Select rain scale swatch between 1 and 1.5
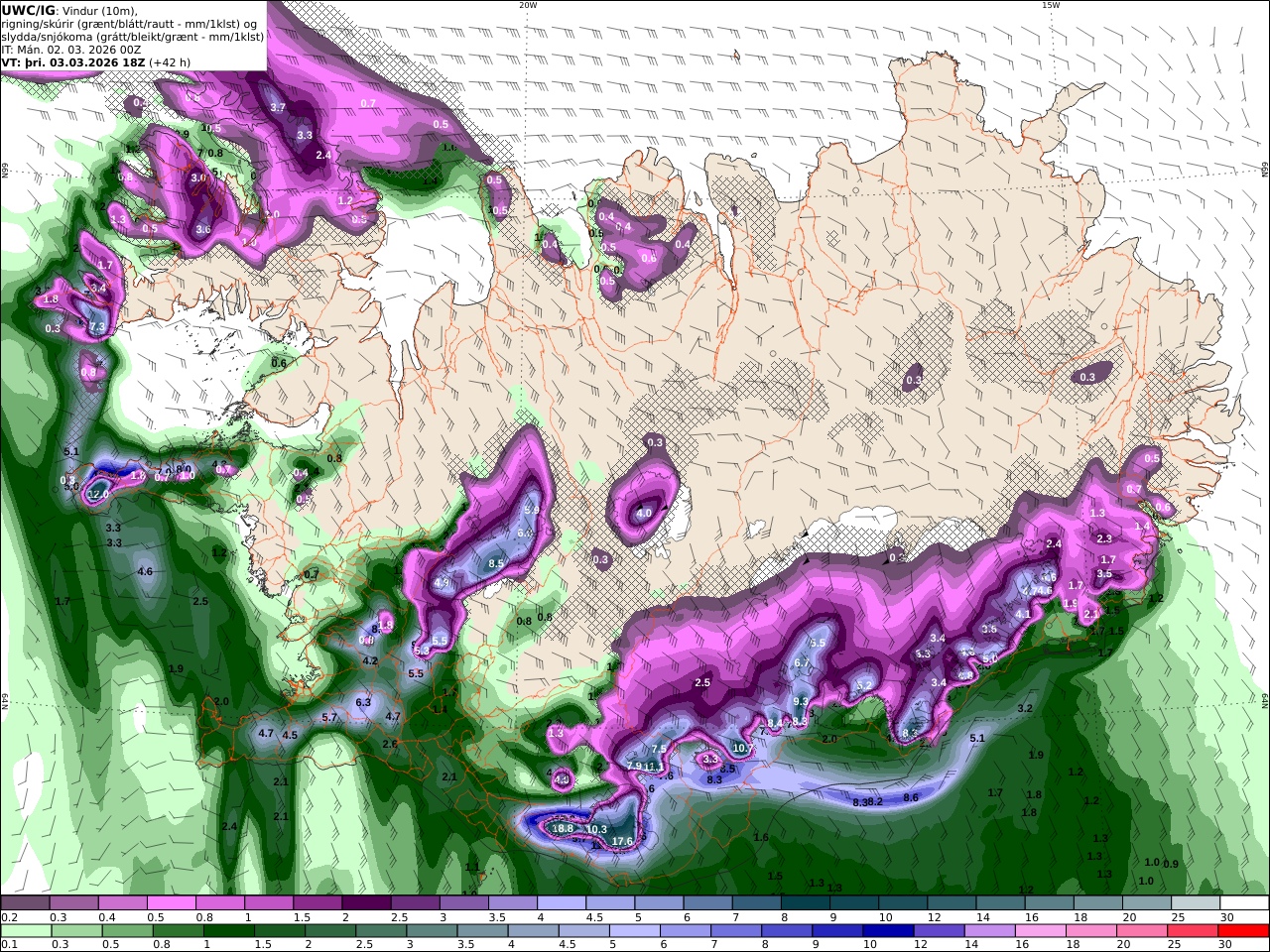 pos(229,931)
